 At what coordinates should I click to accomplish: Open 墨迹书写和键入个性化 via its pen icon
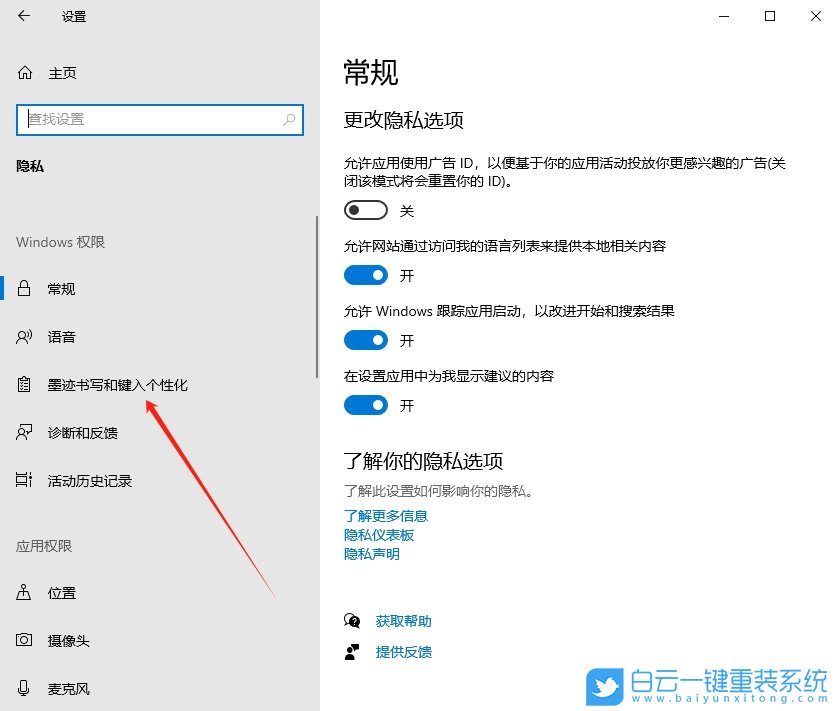click(24, 385)
